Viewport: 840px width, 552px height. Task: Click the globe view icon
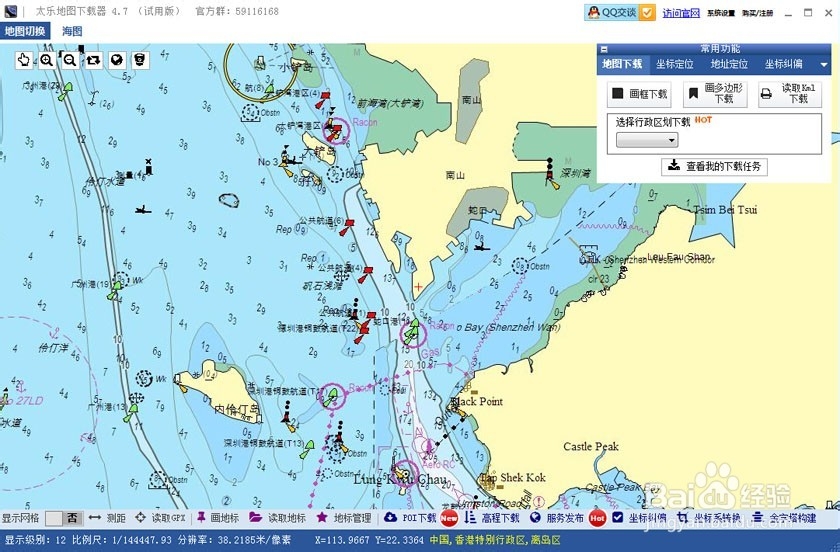coord(117,60)
